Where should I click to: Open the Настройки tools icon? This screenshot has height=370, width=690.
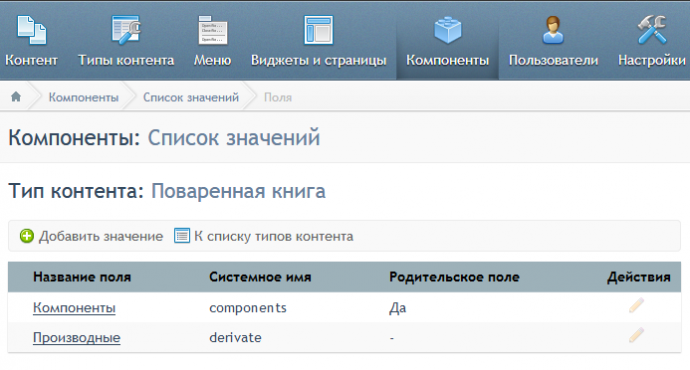coord(652,30)
